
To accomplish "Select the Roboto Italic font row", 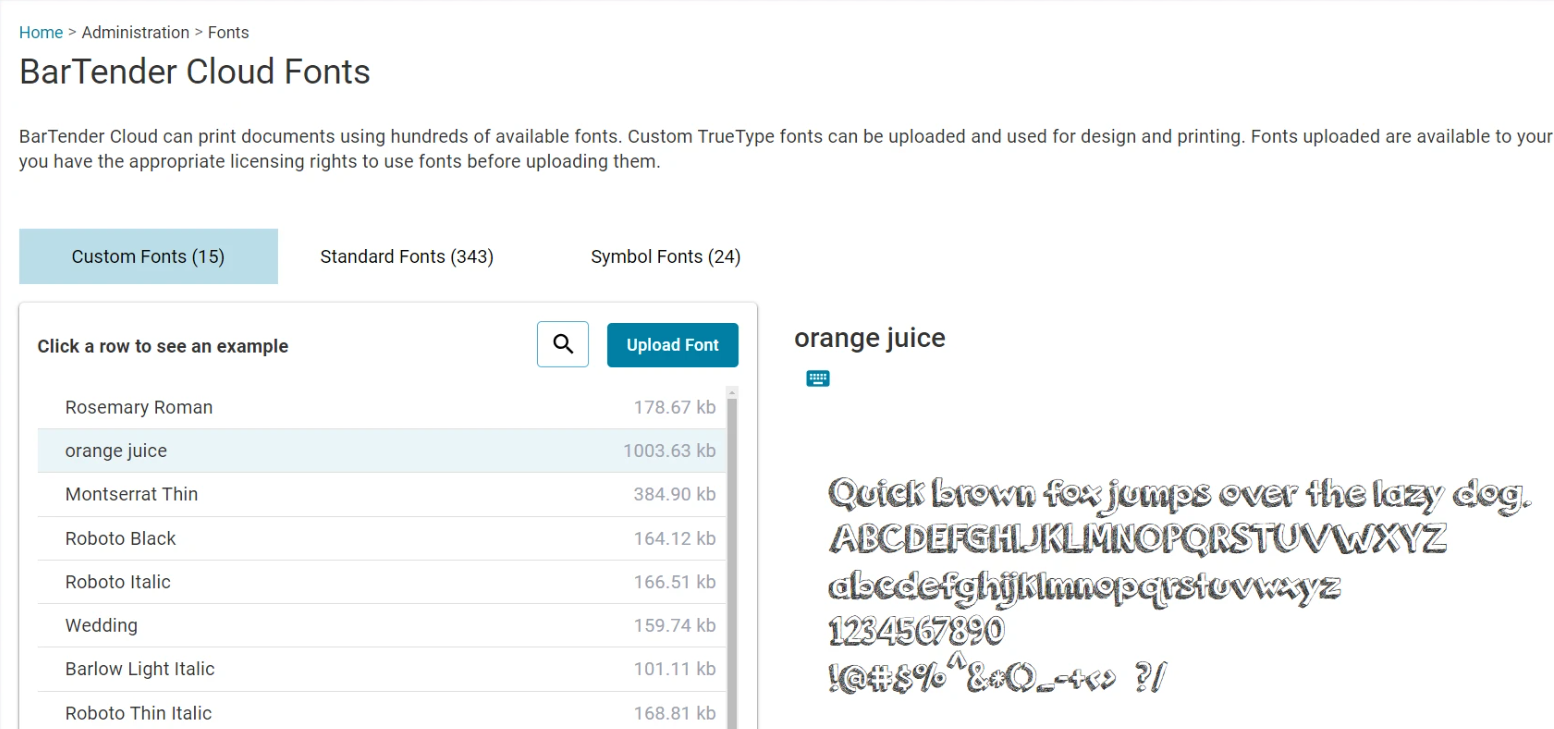I will coord(382,582).
